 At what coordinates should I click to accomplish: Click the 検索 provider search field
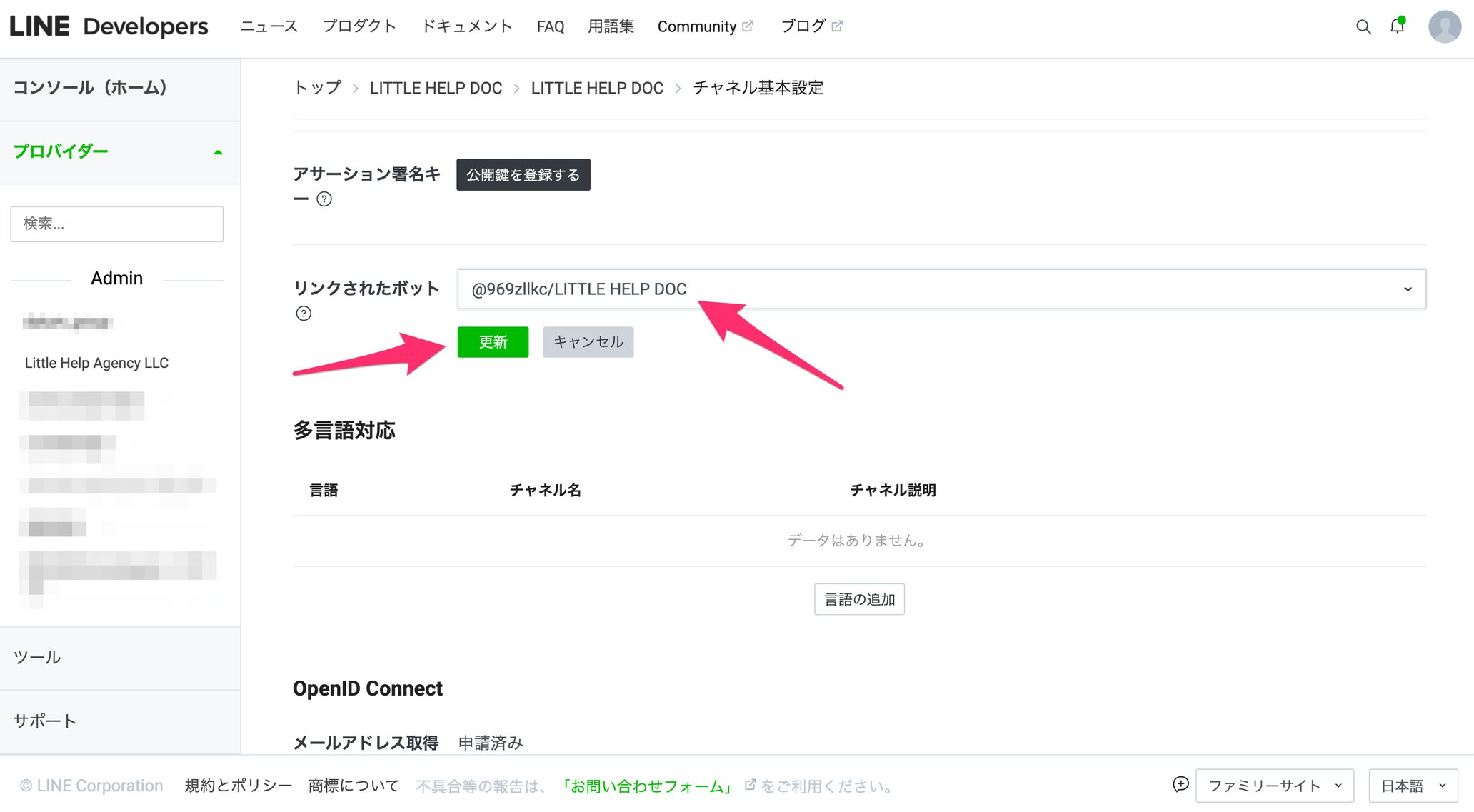116,224
